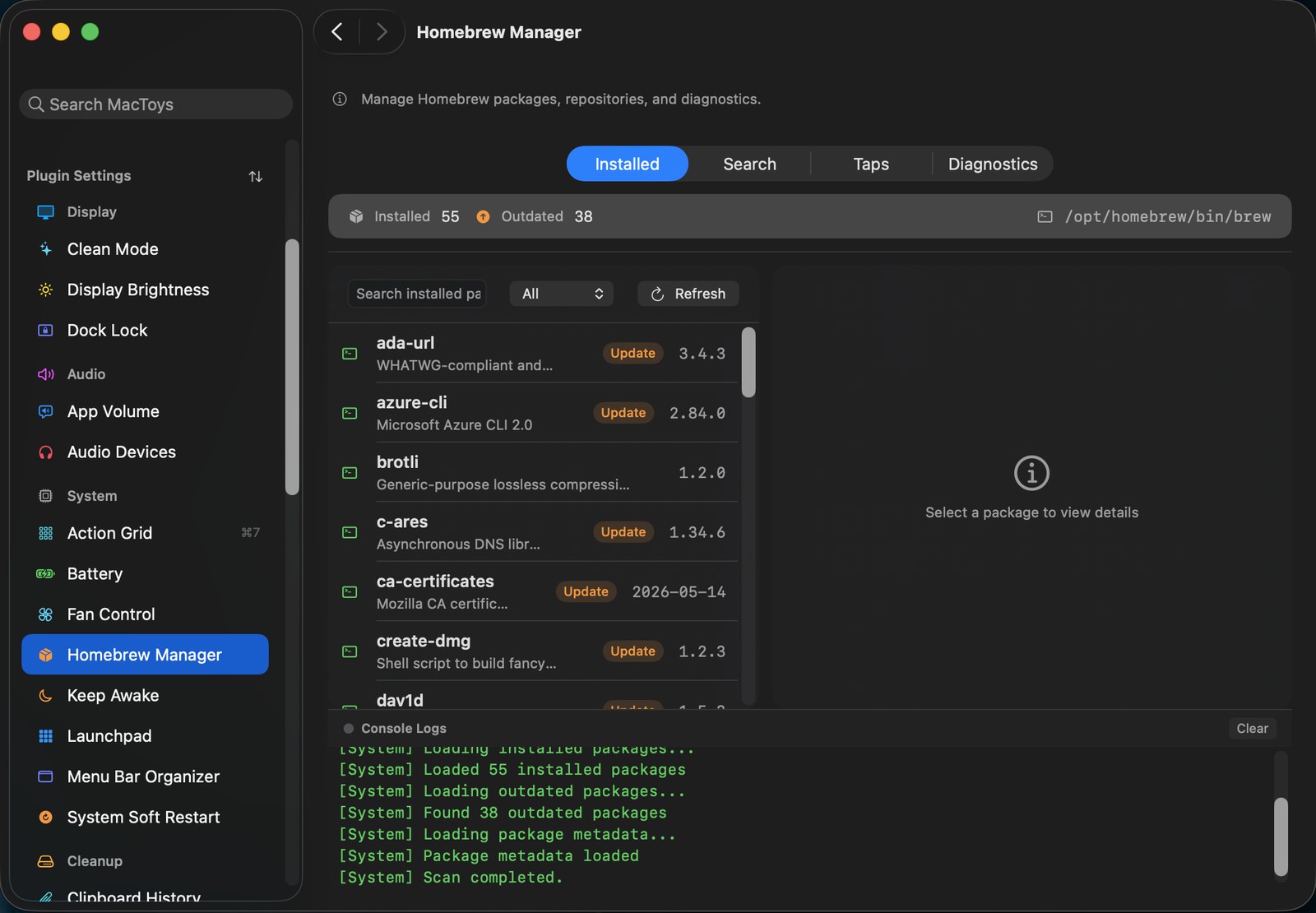Click the Homebrew Manager box icon
The width and height of the screenshot is (1316, 913).
pyautogui.click(x=45, y=655)
